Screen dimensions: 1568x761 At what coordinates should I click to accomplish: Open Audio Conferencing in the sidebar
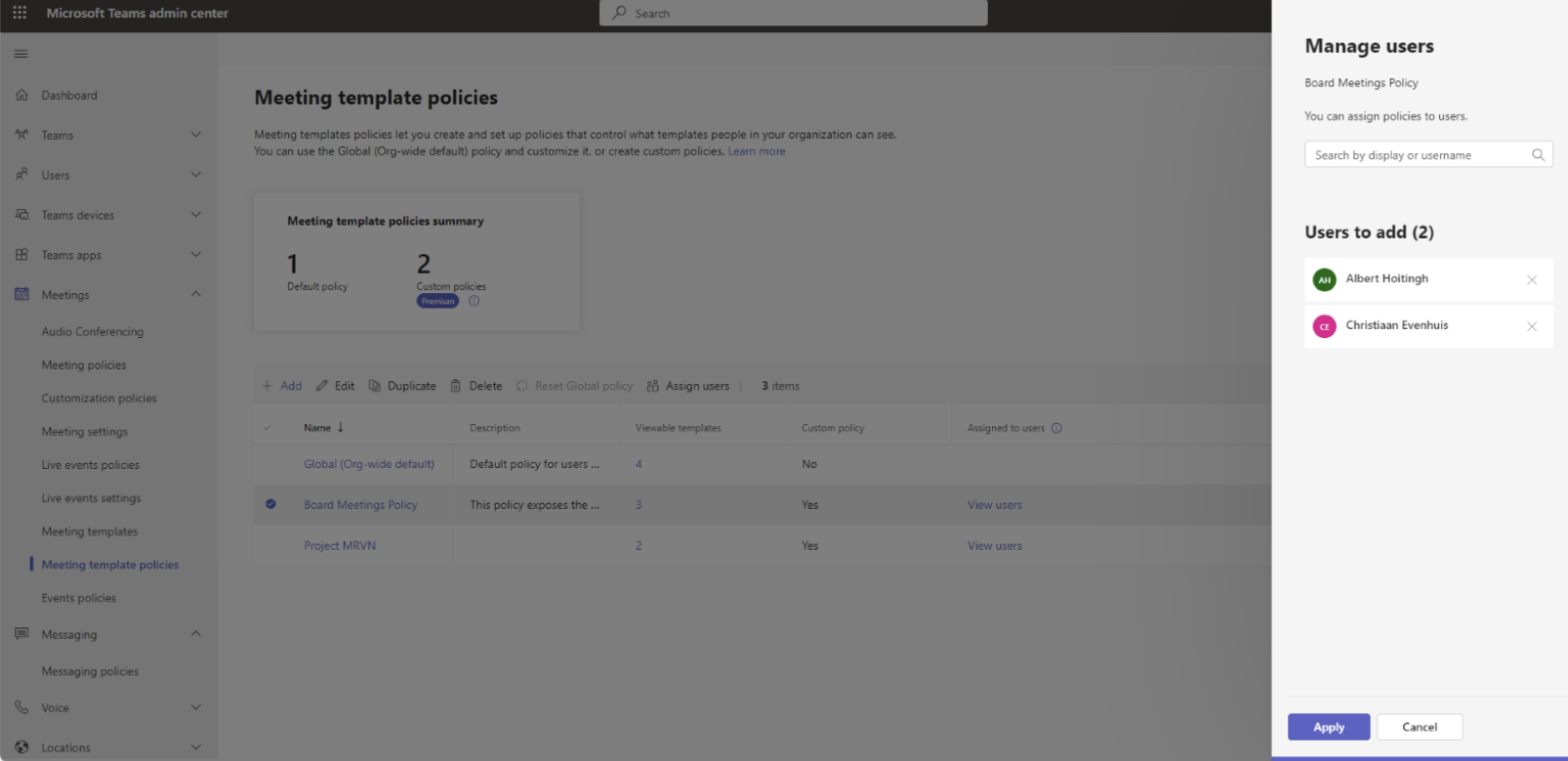pos(93,332)
